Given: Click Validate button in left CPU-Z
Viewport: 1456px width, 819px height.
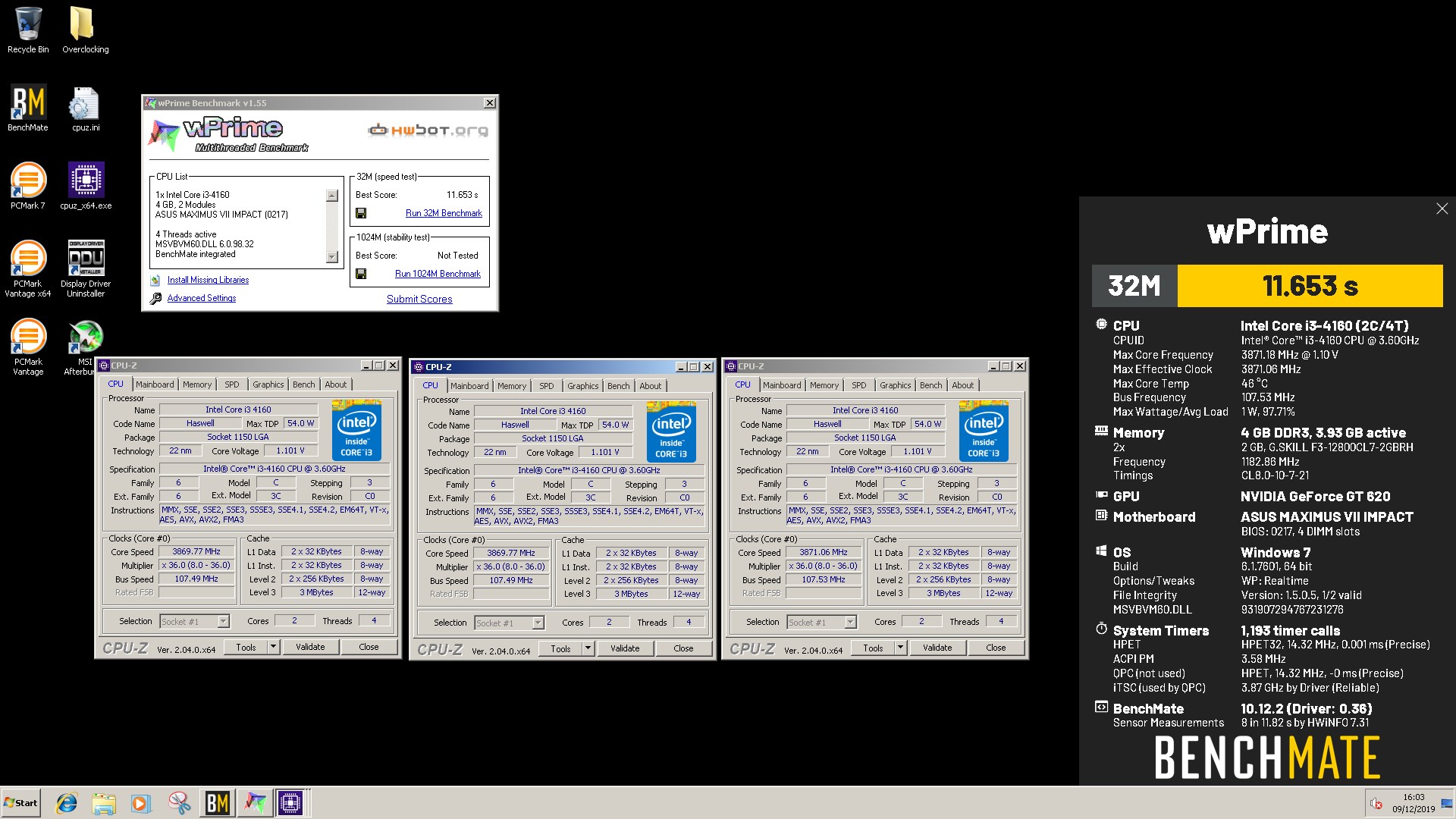Looking at the screenshot, I should click(310, 647).
